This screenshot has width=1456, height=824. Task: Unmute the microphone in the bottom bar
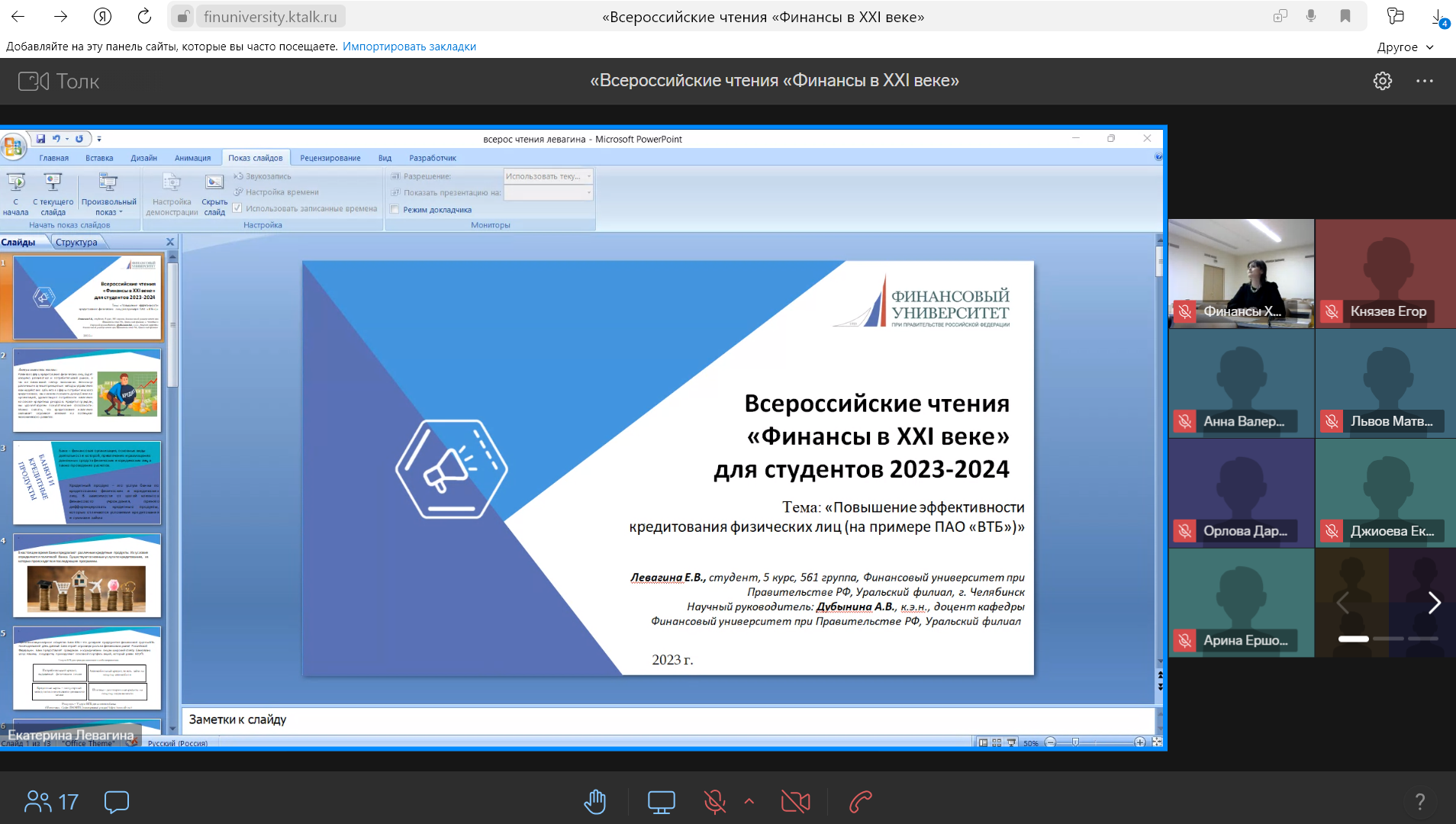pos(714,801)
